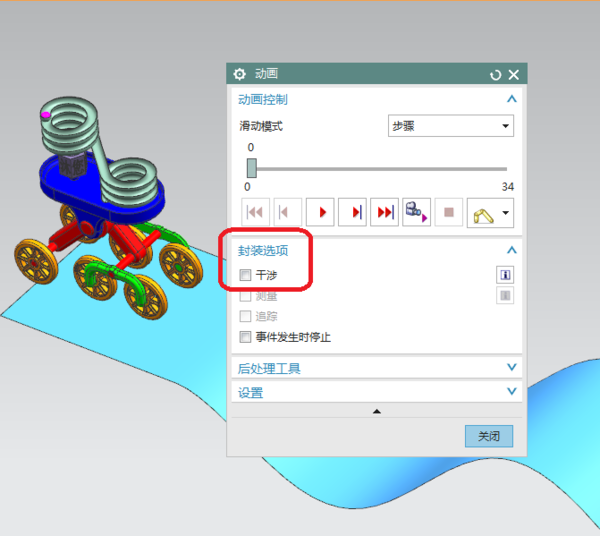Click the greyed table icon beside 测量

pos(505,295)
